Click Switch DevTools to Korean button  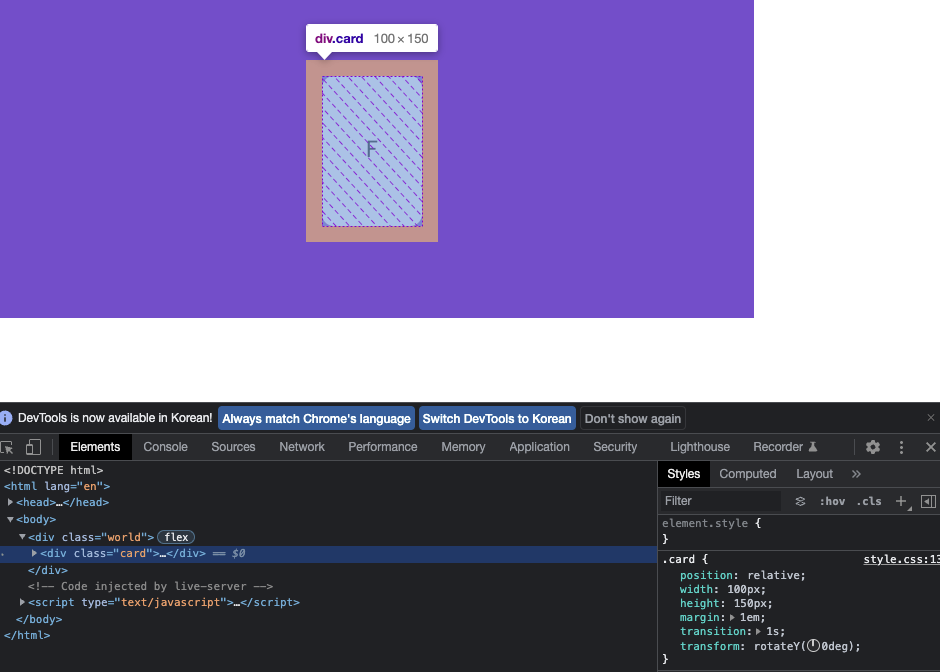click(496, 418)
